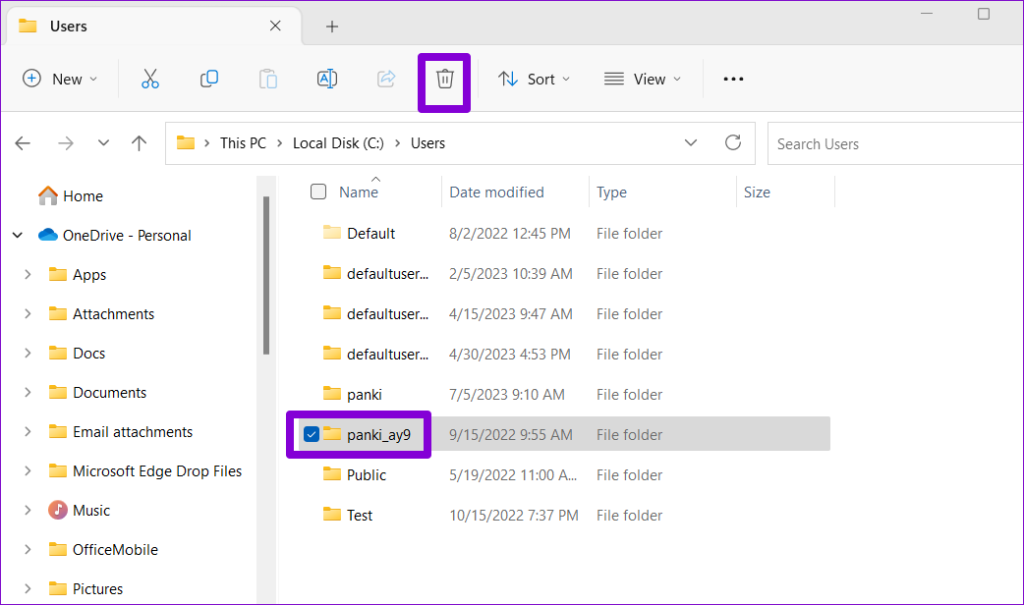Open the Sort dropdown

pyautogui.click(x=534, y=78)
